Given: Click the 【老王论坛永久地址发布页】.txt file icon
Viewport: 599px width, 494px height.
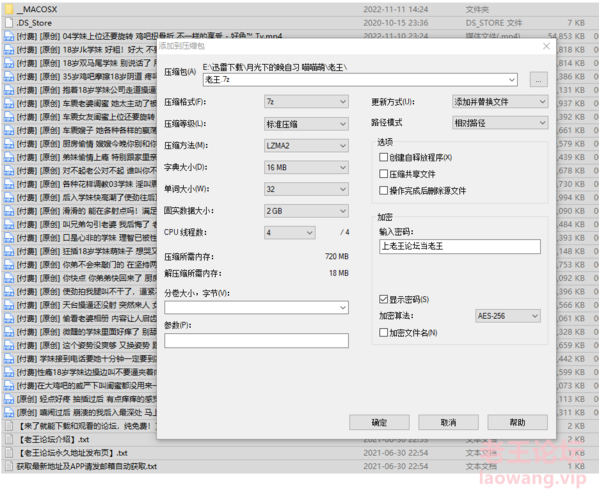Looking at the screenshot, I should (9, 453).
